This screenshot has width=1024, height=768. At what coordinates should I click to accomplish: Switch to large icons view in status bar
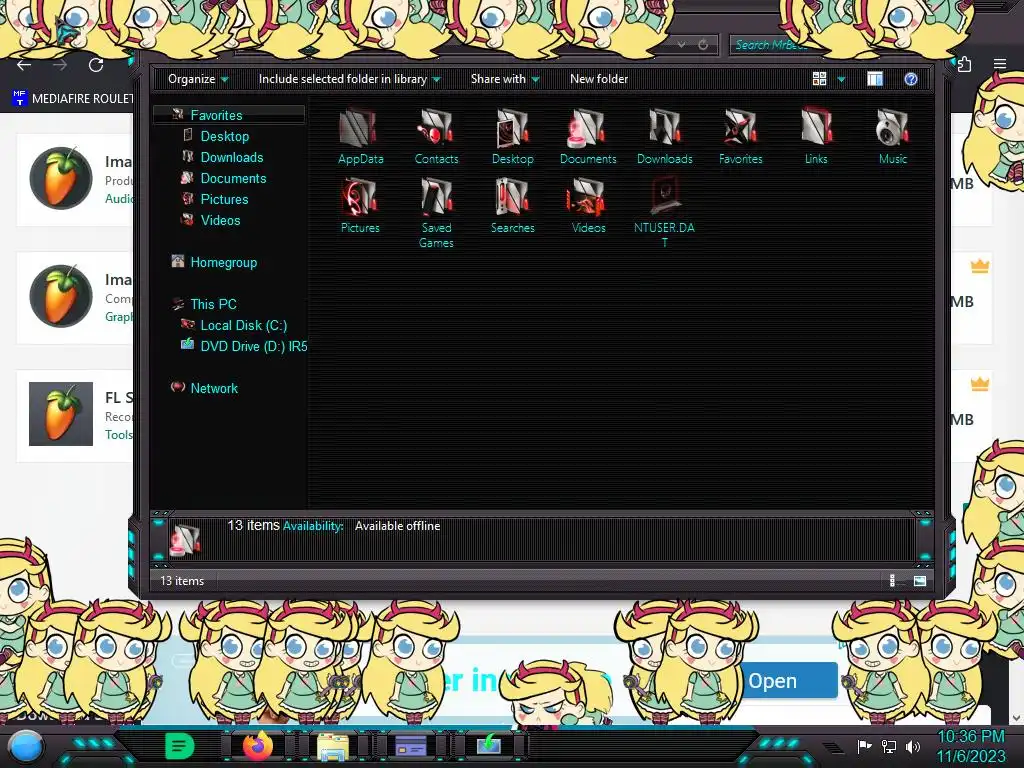920,581
